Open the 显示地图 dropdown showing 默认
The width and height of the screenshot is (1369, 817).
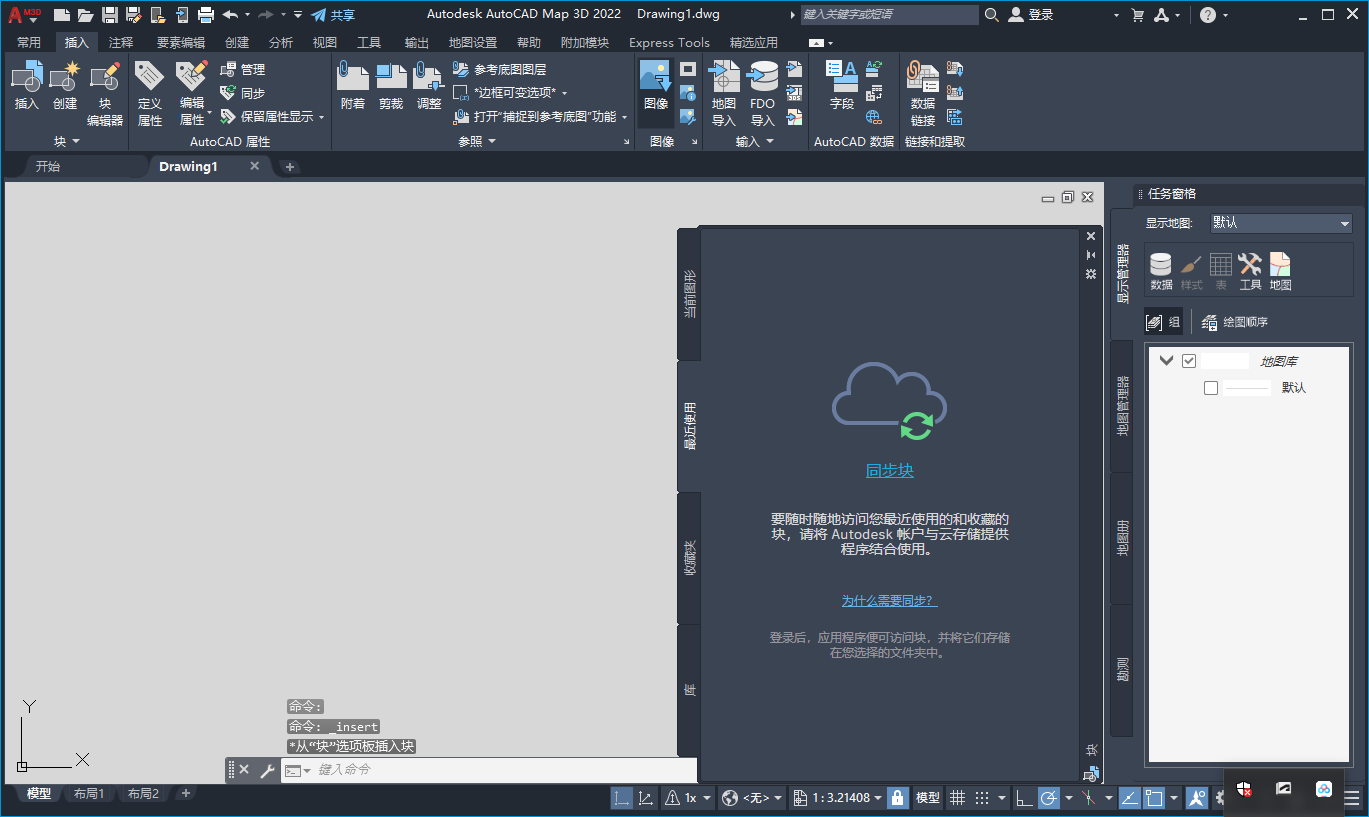coord(1278,222)
